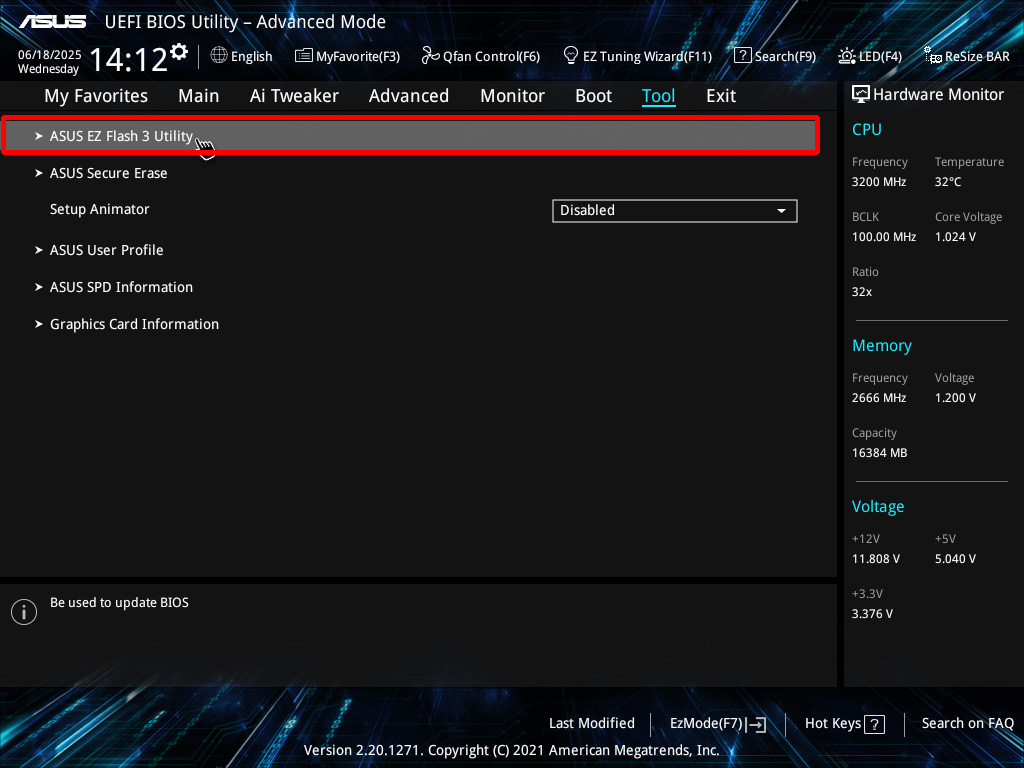Click the EzMode exit arrow icon
Screen dimensions: 1024x768
pos(756,724)
